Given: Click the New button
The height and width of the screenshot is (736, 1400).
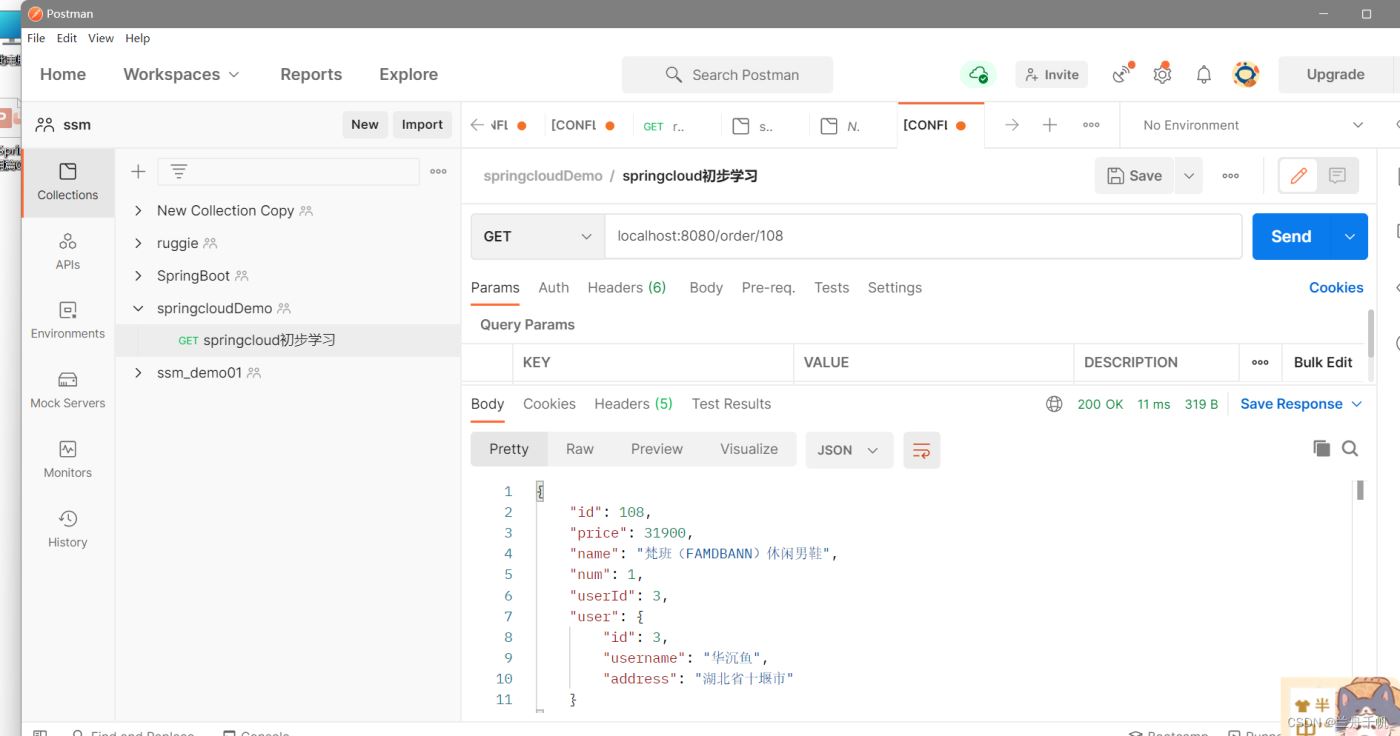Looking at the screenshot, I should 365,125.
